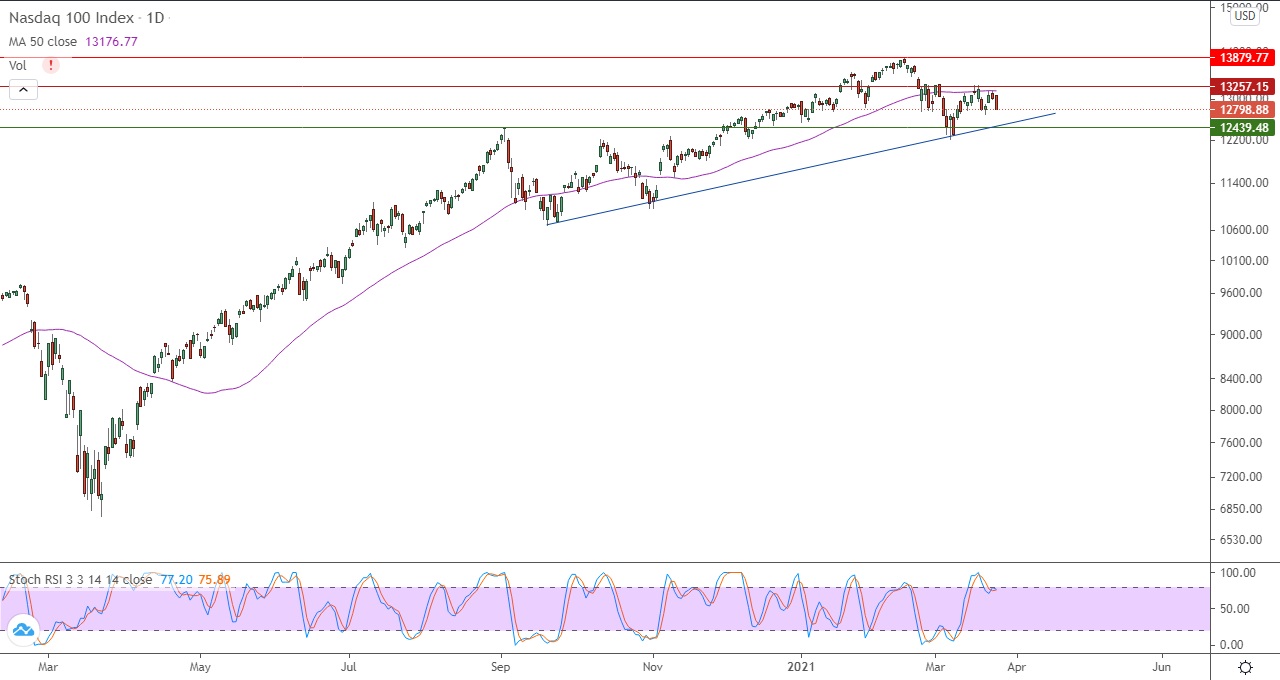Select the MA 50 close indicator label
This screenshot has height=680, width=1280.
click(x=45, y=42)
